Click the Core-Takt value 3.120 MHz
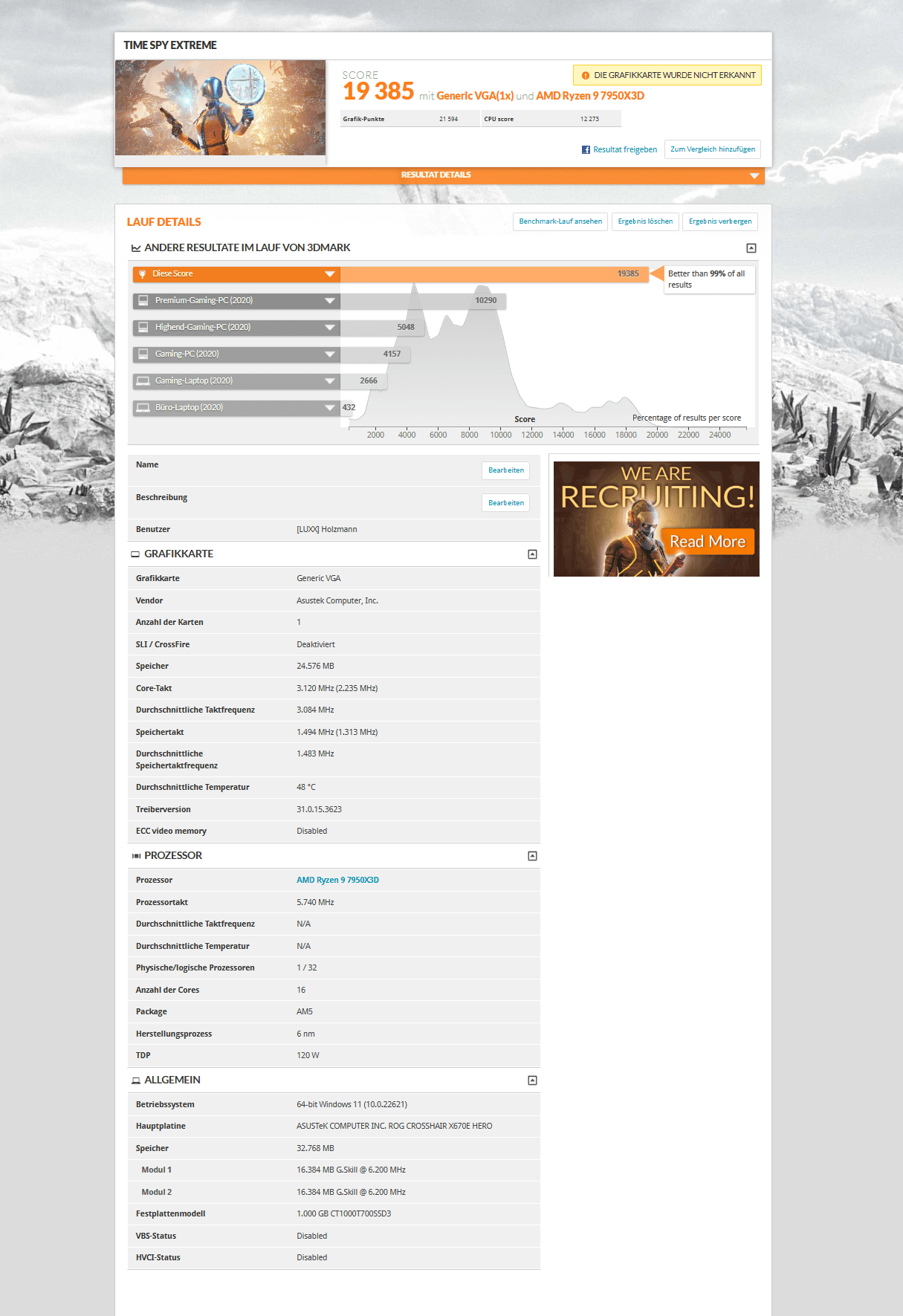 point(337,688)
